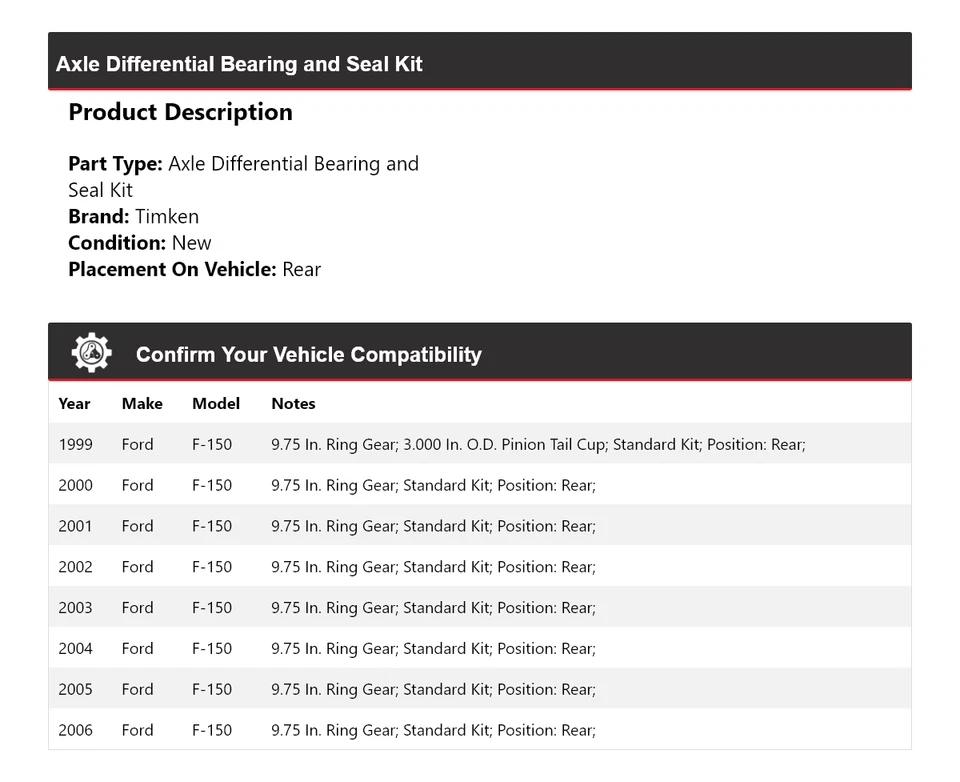Screen dimensions: 960x782
Task: Click the Model column header
Action: 216,404
